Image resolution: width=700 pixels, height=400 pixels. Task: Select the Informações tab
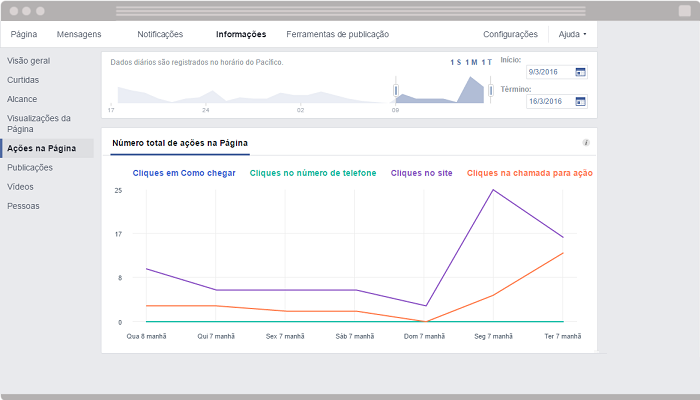[x=241, y=34]
